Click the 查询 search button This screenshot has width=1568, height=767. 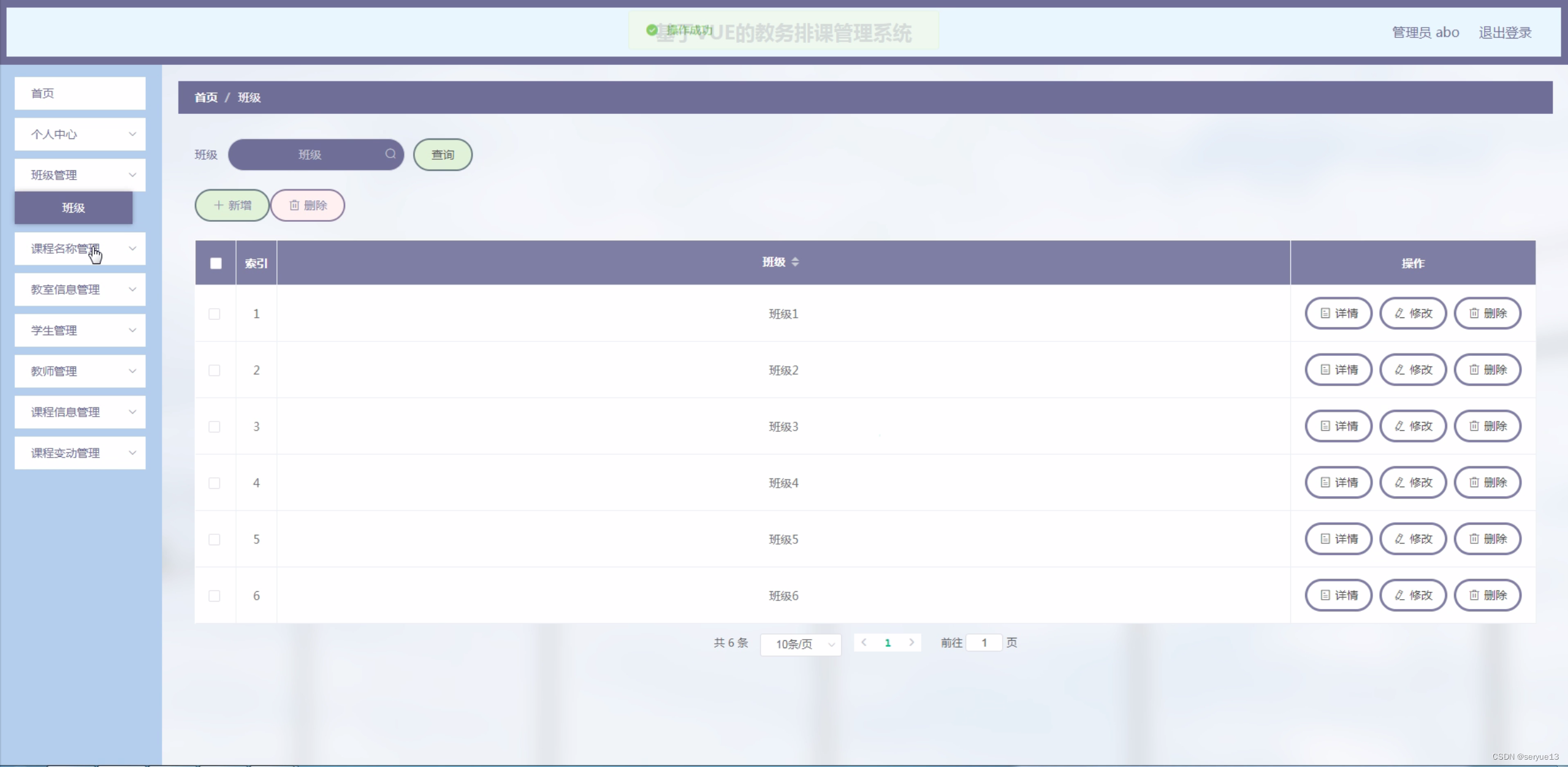click(x=443, y=155)
